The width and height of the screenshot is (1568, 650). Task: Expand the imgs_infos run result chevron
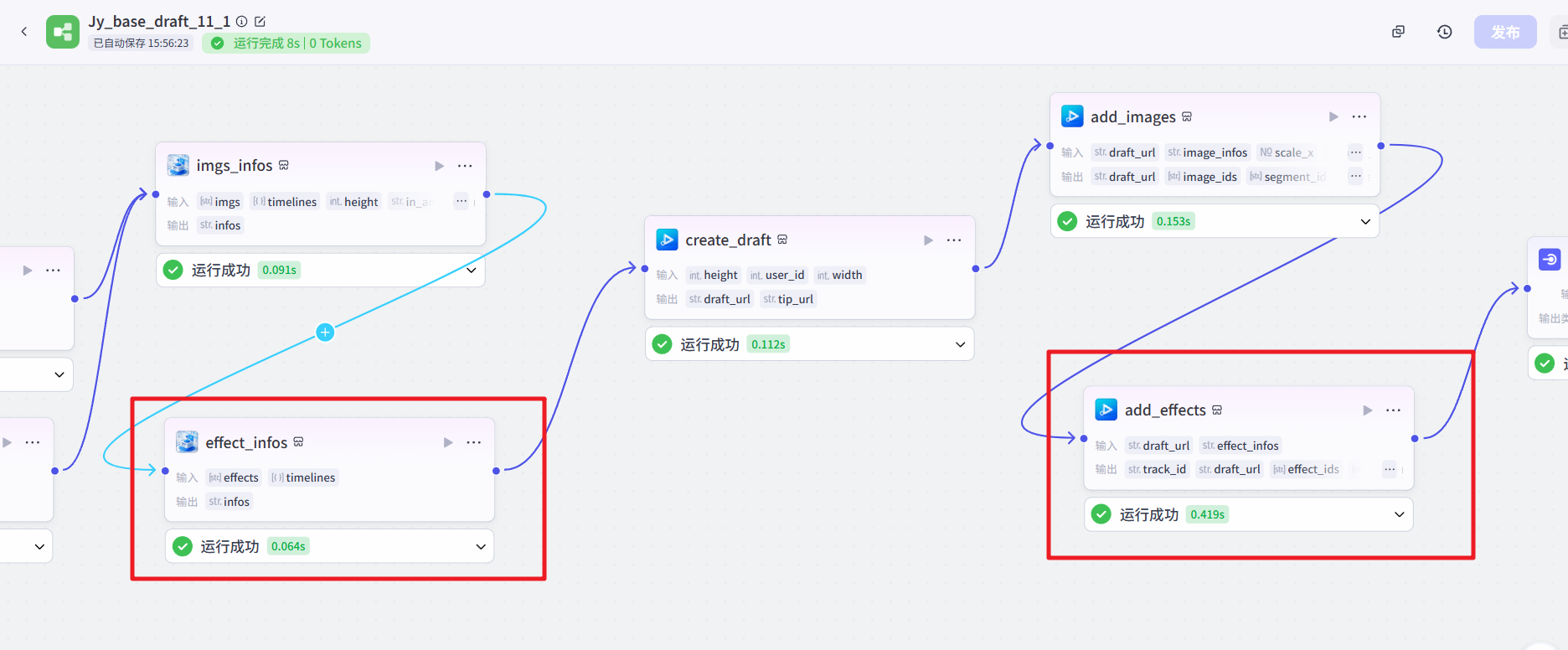point(471,270)
